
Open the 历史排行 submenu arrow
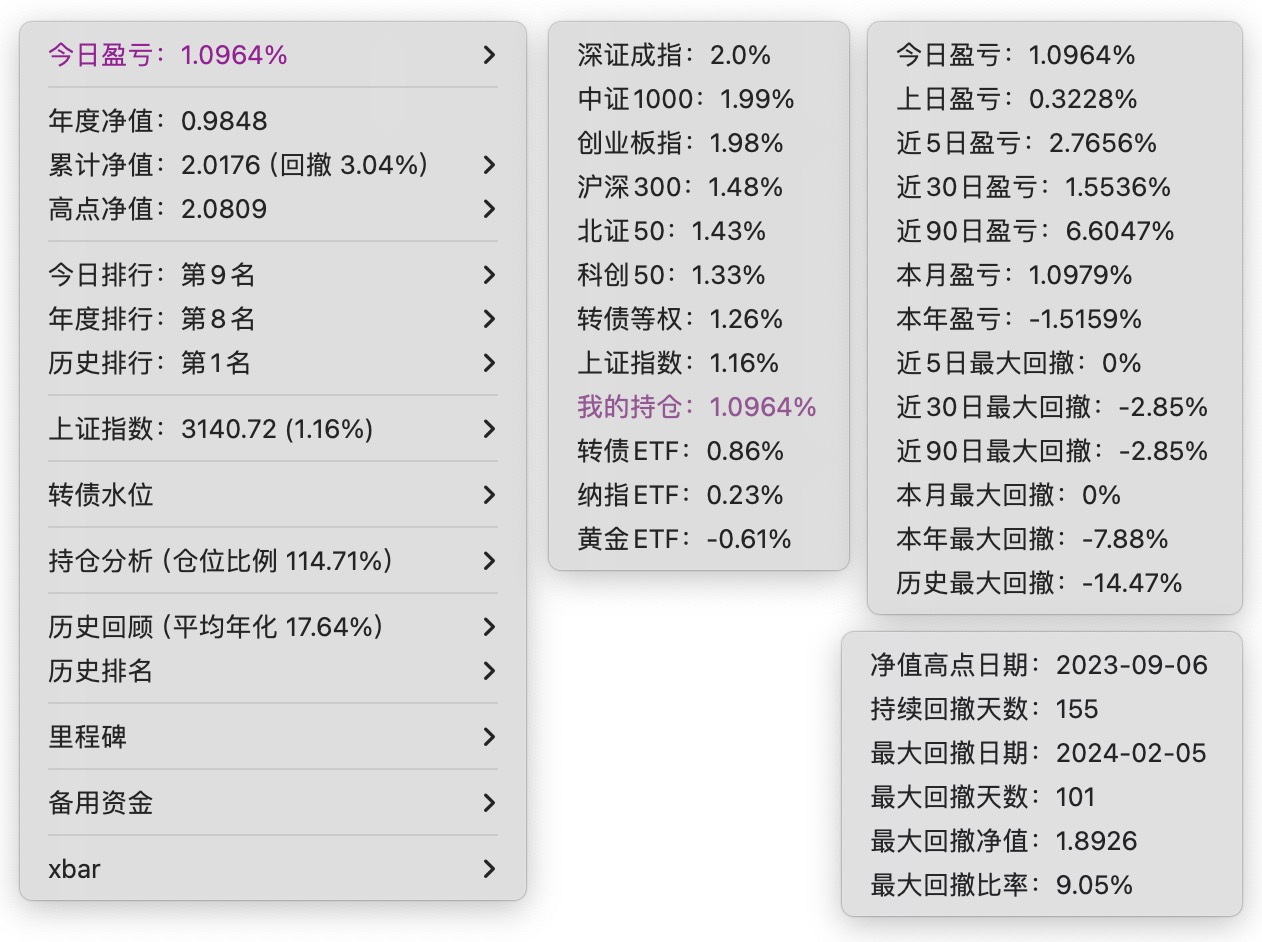pos(489,363)
